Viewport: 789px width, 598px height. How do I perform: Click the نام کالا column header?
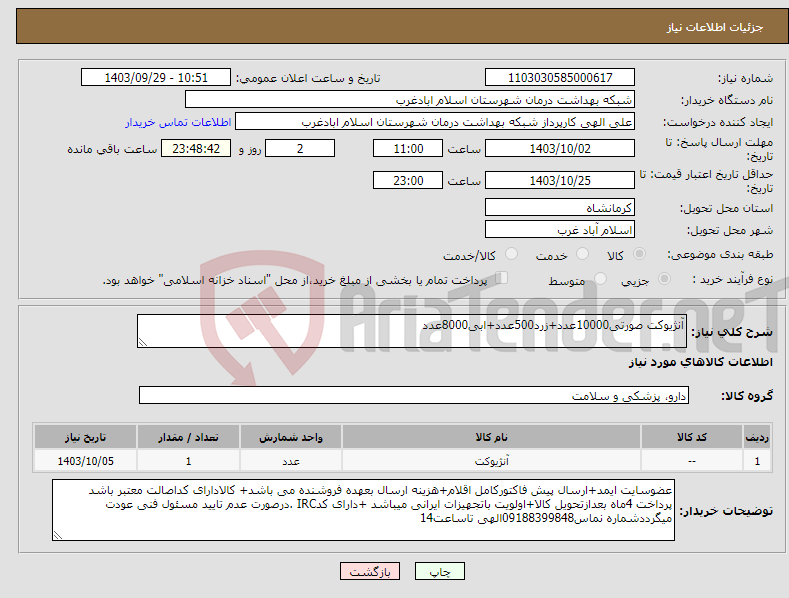click(491, 436)
